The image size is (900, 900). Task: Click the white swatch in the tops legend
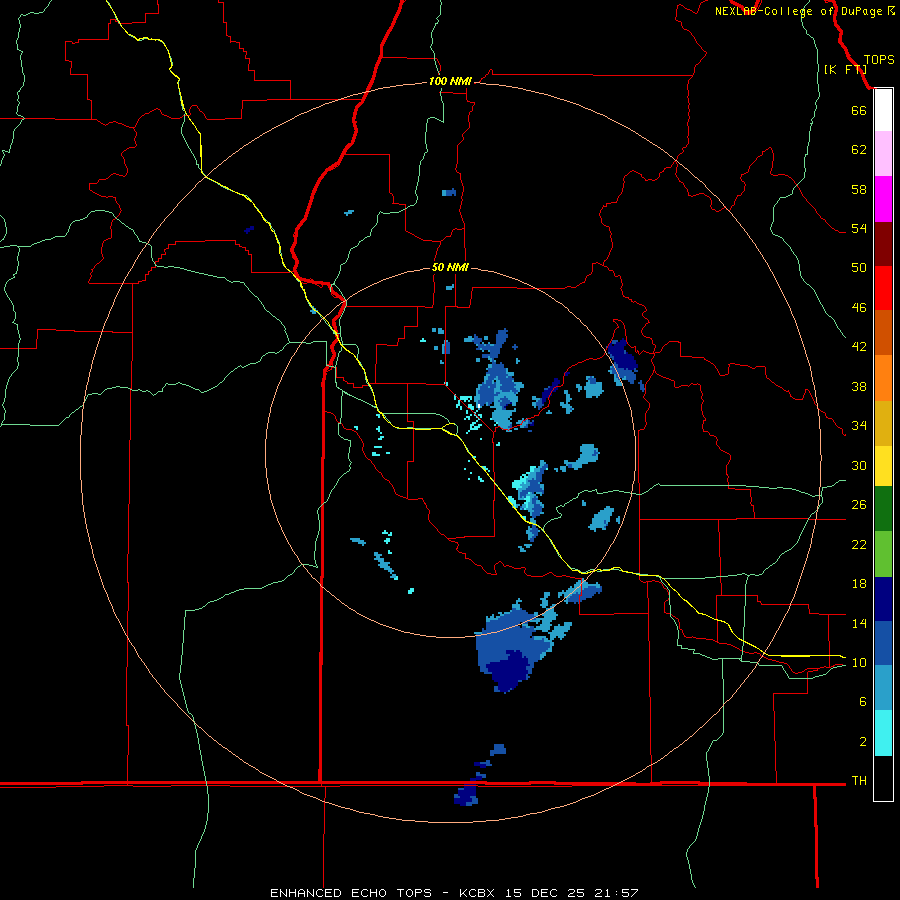(883, 110)
